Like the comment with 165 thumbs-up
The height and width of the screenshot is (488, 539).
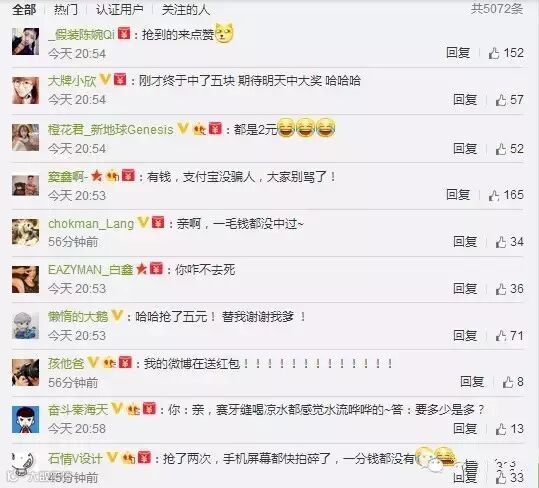point(494,195)
